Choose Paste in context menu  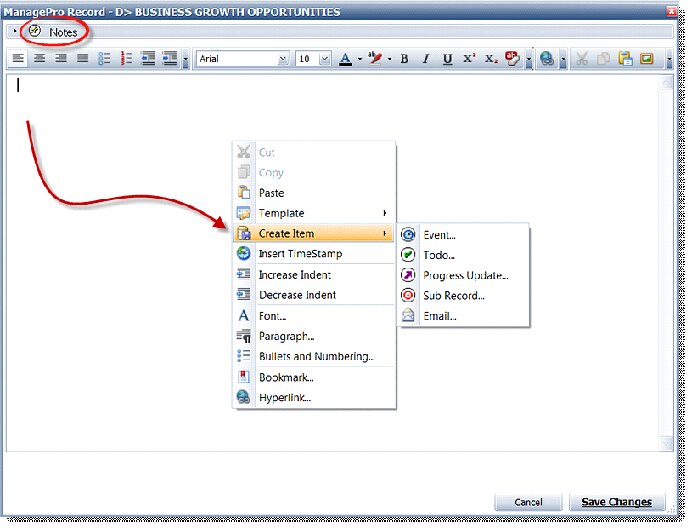[x=314, y=193]
